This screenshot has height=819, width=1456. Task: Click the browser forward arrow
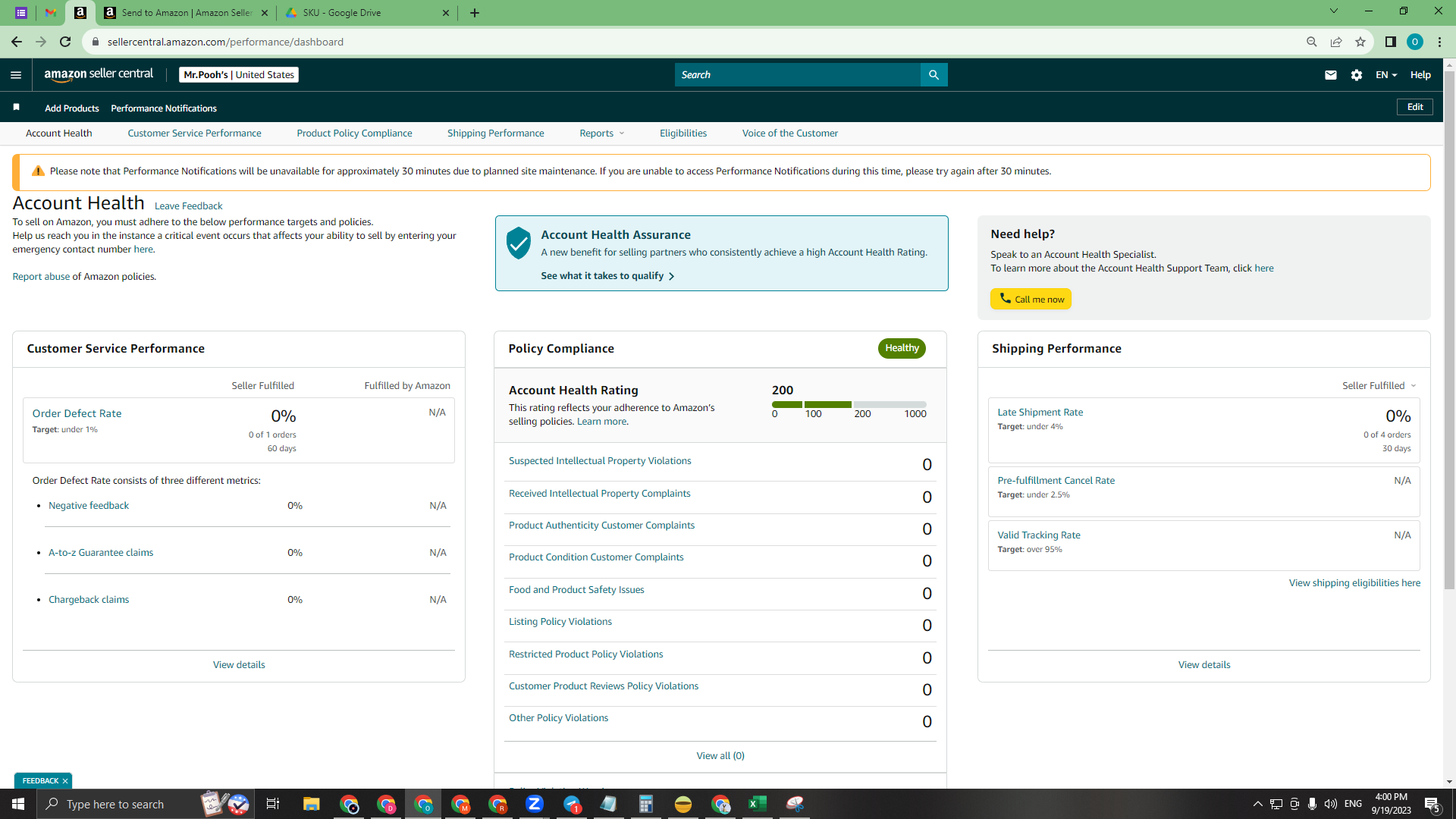[x=41, y=42]
